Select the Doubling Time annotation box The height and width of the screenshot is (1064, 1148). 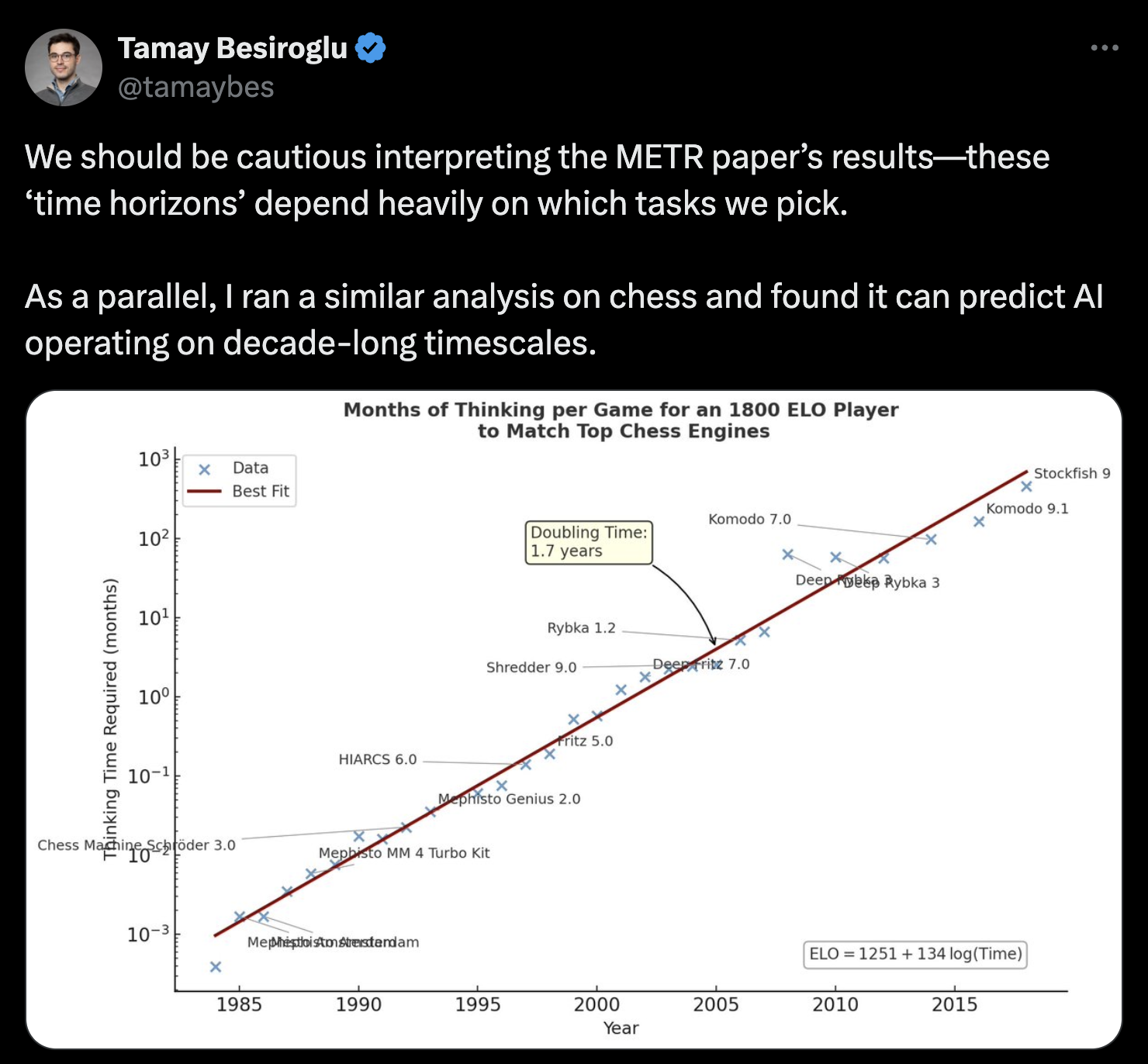point(589,542)
